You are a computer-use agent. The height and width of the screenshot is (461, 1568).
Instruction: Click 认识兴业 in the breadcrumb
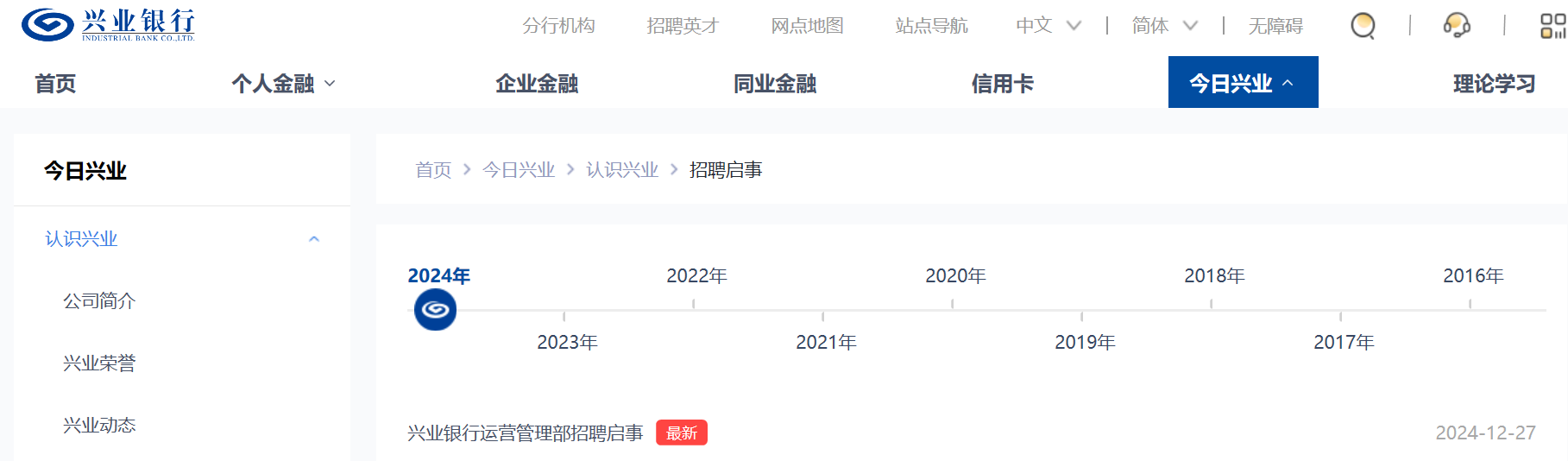pyautogui.click(x=622, y=170)
